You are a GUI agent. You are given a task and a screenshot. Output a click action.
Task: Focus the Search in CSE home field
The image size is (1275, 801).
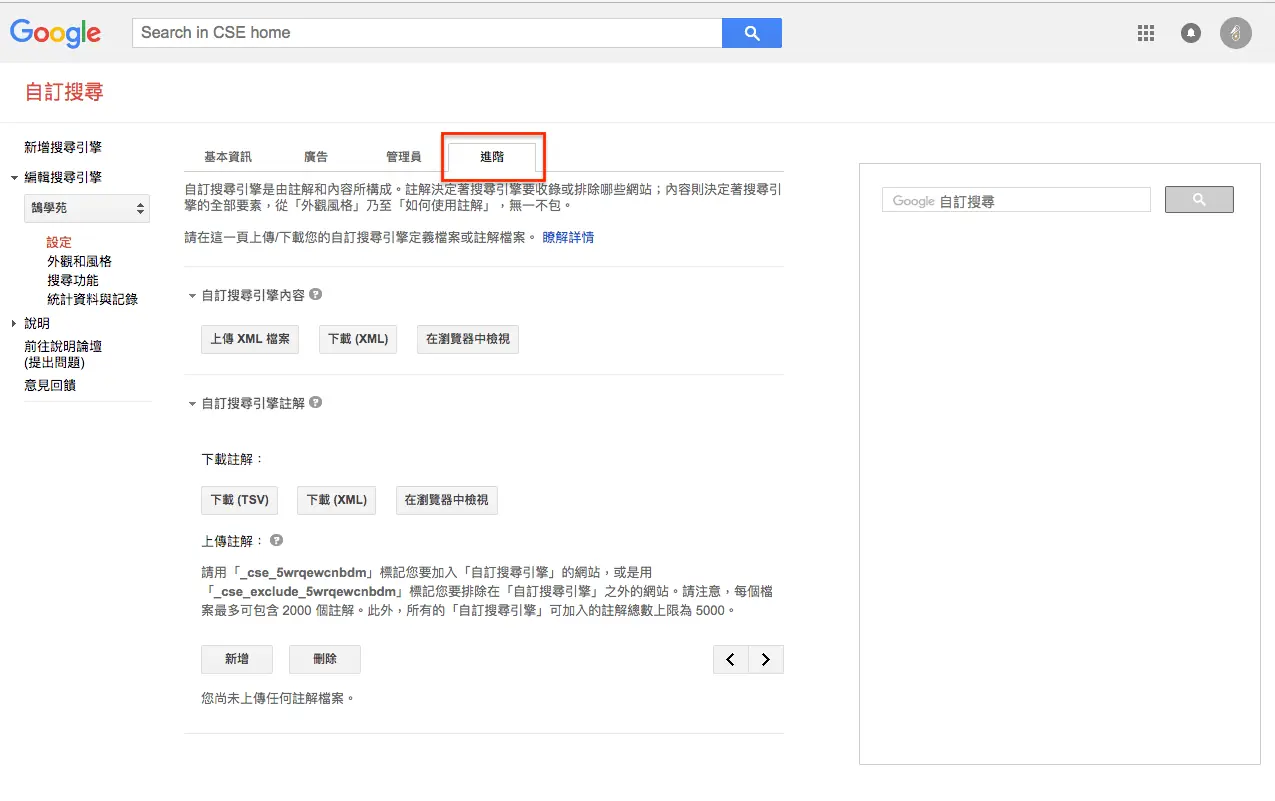[427, 33]
